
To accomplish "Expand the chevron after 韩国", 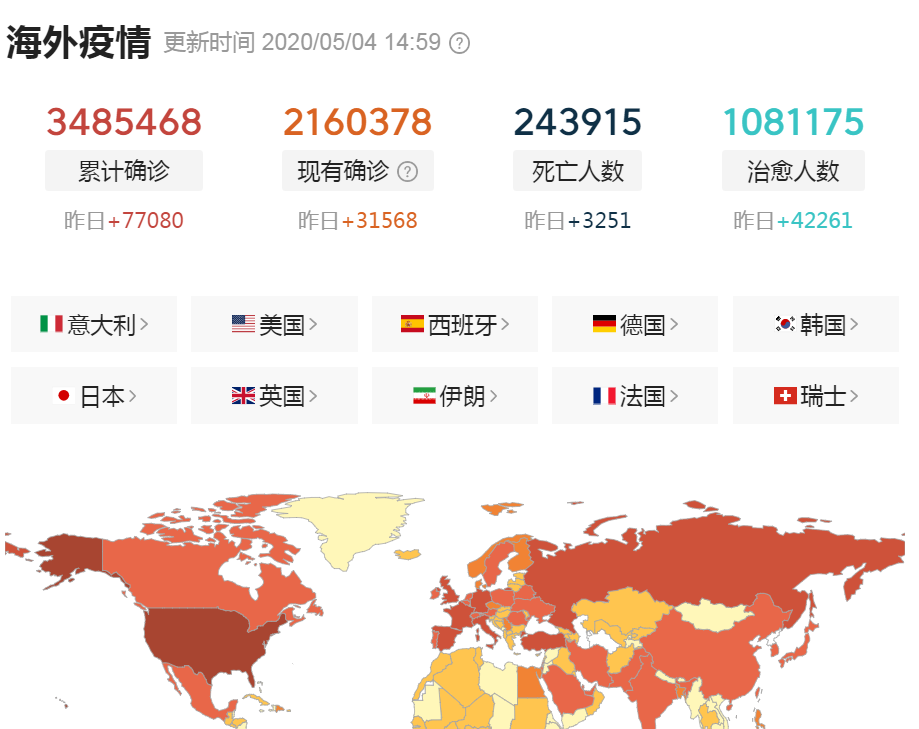I will pos(853,324).
